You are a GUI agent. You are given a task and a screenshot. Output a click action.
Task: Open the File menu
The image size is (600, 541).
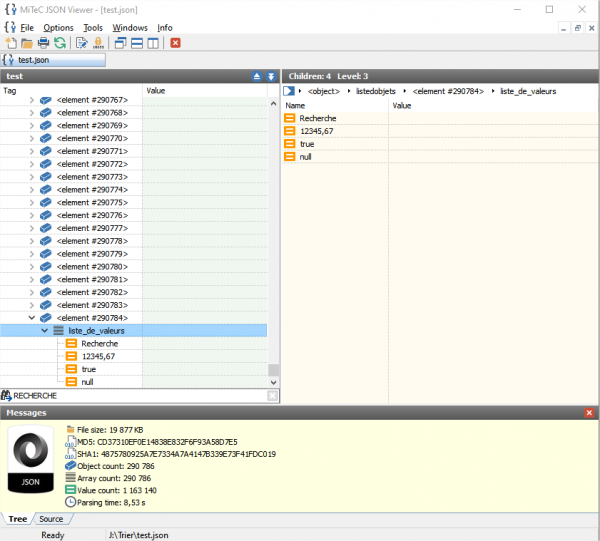click(26, 27)
